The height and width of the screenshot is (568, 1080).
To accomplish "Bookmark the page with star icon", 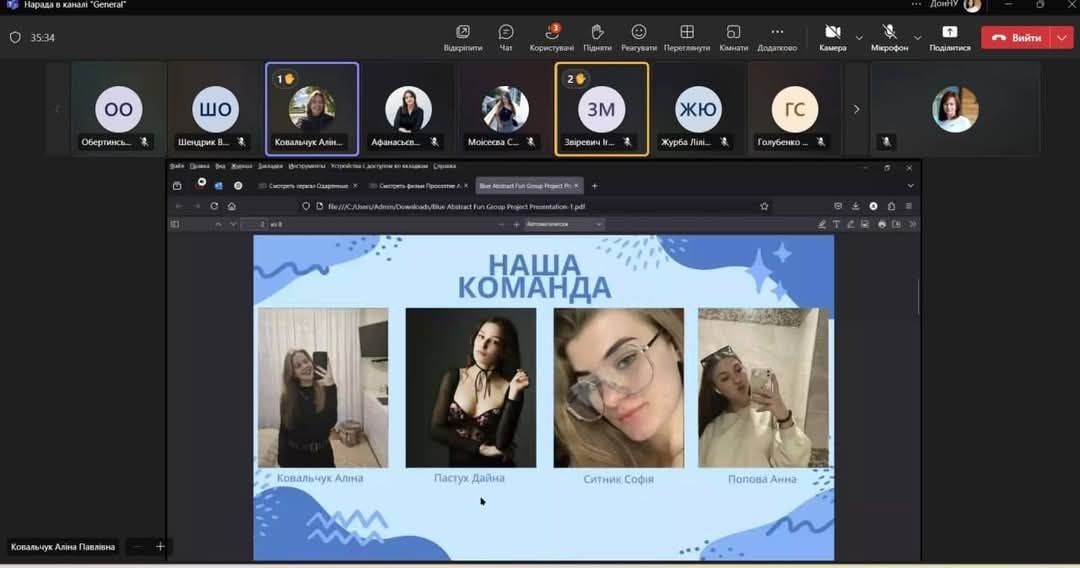I will tap(764, 206).
